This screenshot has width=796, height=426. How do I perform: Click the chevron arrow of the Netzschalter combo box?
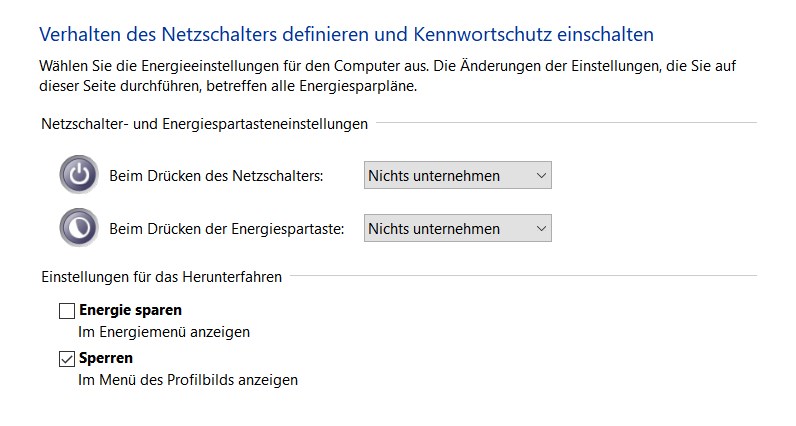(x=541, y=176)
